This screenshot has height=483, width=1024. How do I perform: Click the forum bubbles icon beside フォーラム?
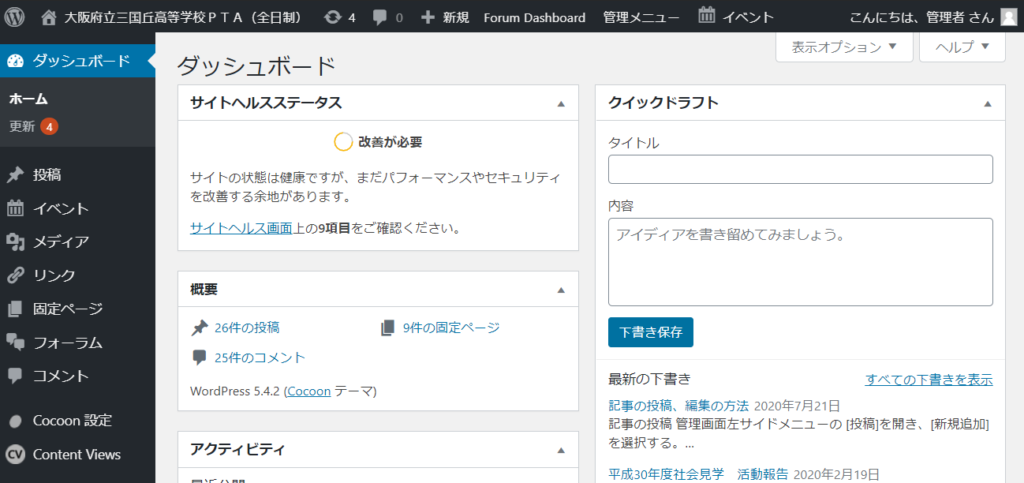click(16, 342)
